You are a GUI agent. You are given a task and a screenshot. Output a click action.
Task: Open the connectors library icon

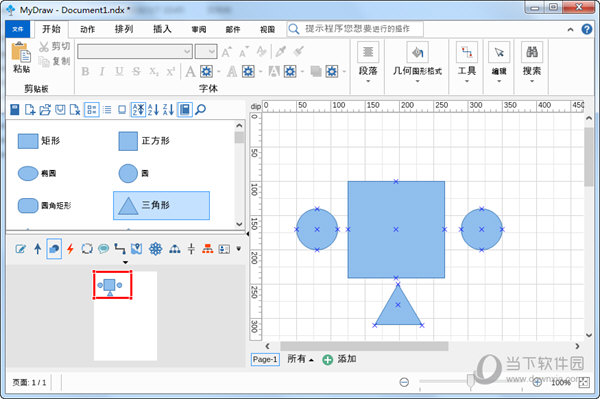[120, 249]
